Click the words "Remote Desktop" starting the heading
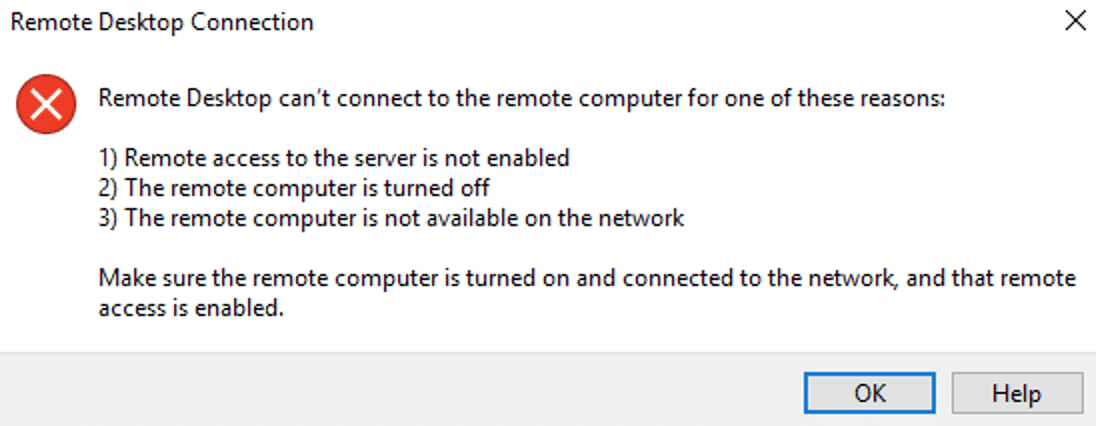The height and width of the screenshot is (426, 1096). (x=186, y=99)
